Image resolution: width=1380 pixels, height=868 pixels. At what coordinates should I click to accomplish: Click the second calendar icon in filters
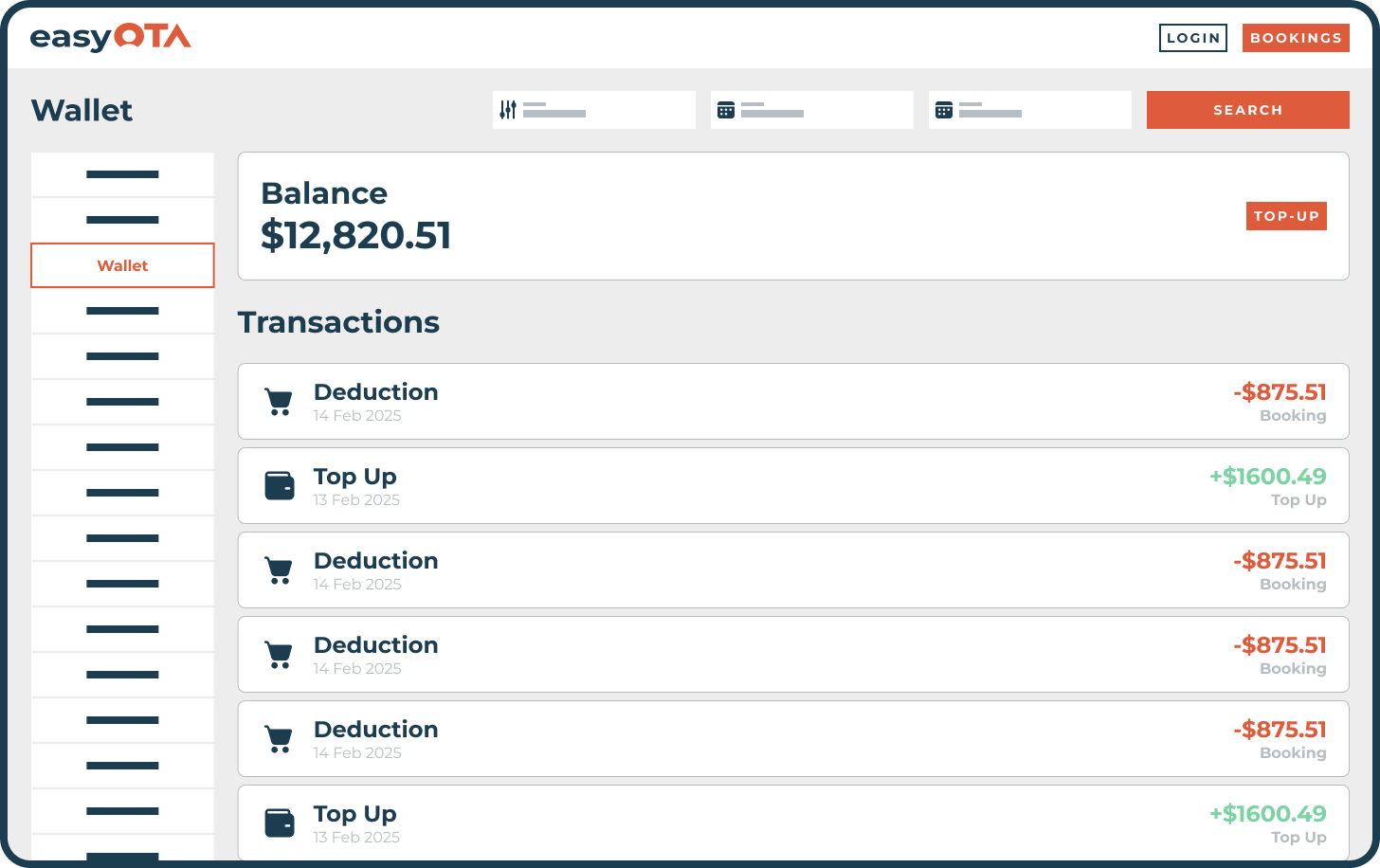tap(944, 110)
